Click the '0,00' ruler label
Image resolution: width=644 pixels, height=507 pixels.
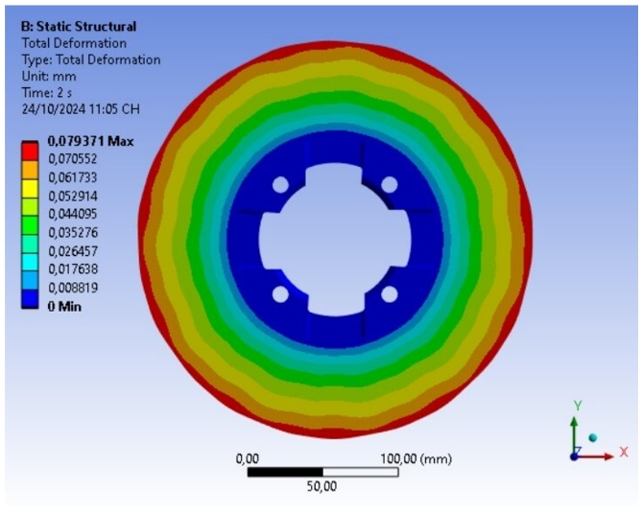[x=247, y=459]
